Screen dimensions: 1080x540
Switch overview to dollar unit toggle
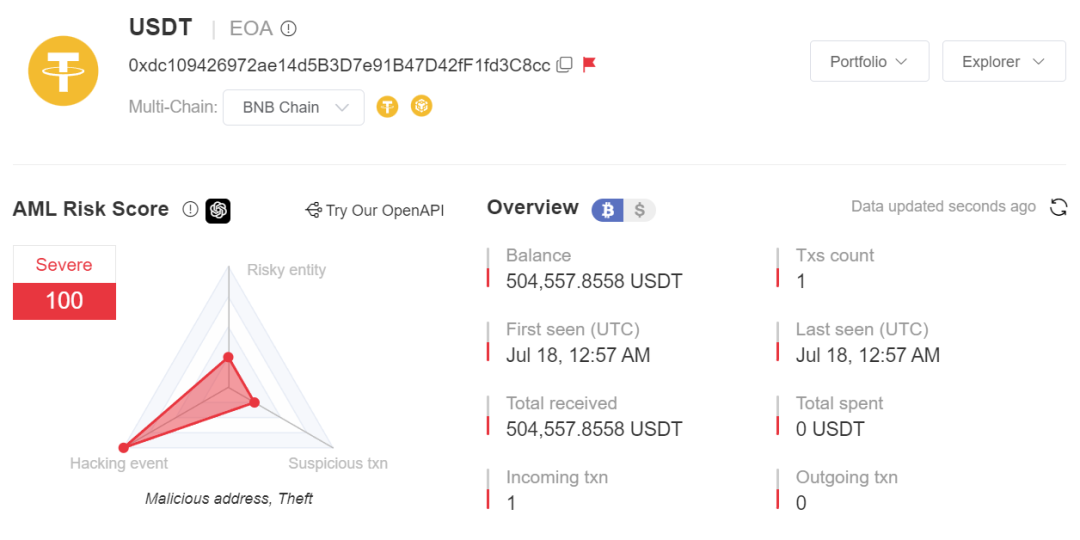[x=640, y=210]
